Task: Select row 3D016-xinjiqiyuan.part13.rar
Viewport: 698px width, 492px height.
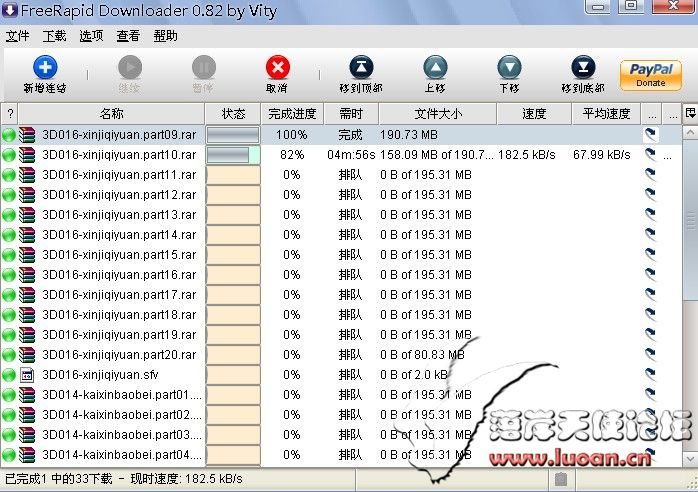Action: coord(341,215)
